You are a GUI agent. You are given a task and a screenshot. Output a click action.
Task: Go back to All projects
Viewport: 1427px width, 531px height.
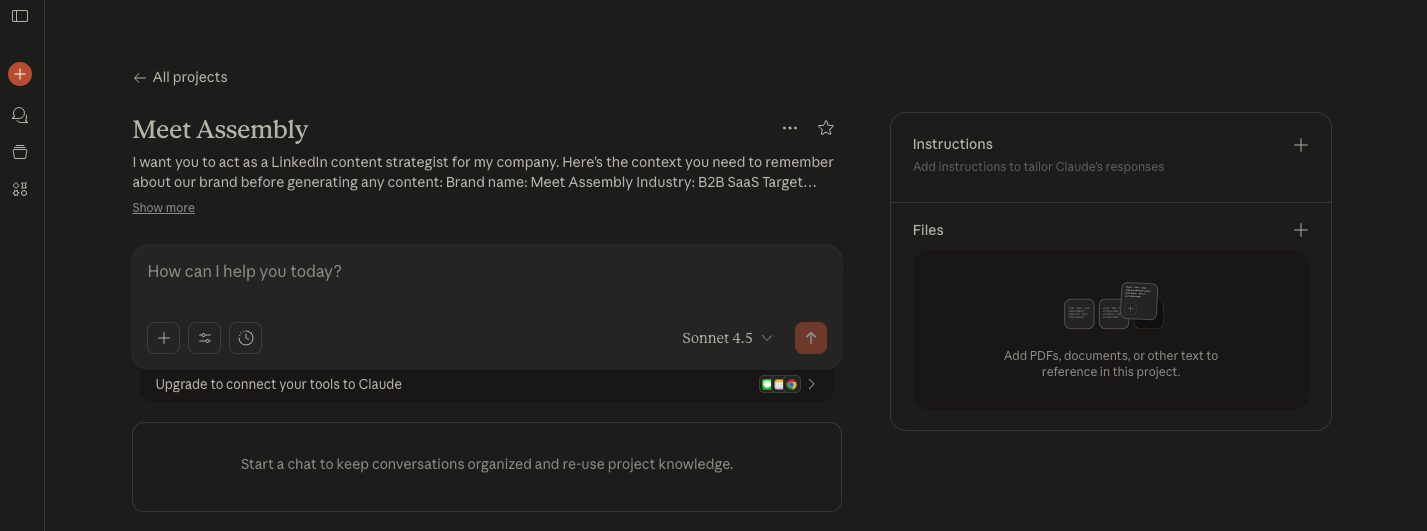(x=180, y=77)
